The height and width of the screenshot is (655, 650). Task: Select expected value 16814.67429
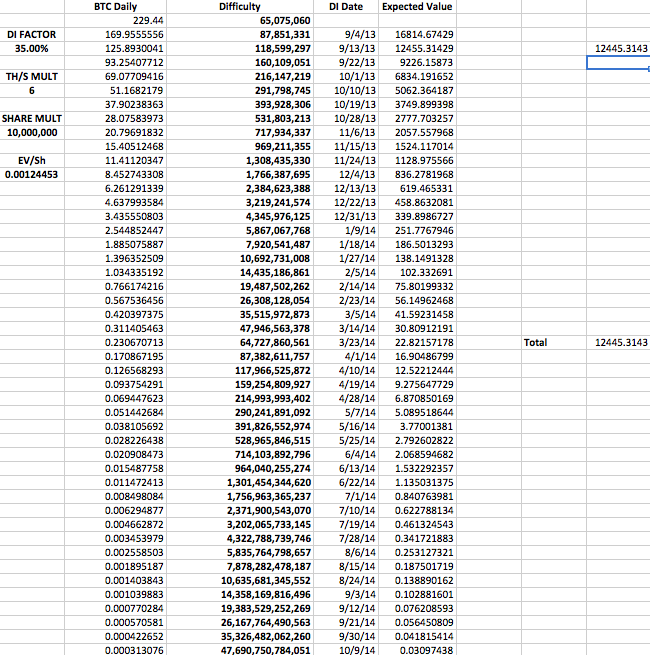[x=417, y=35]
